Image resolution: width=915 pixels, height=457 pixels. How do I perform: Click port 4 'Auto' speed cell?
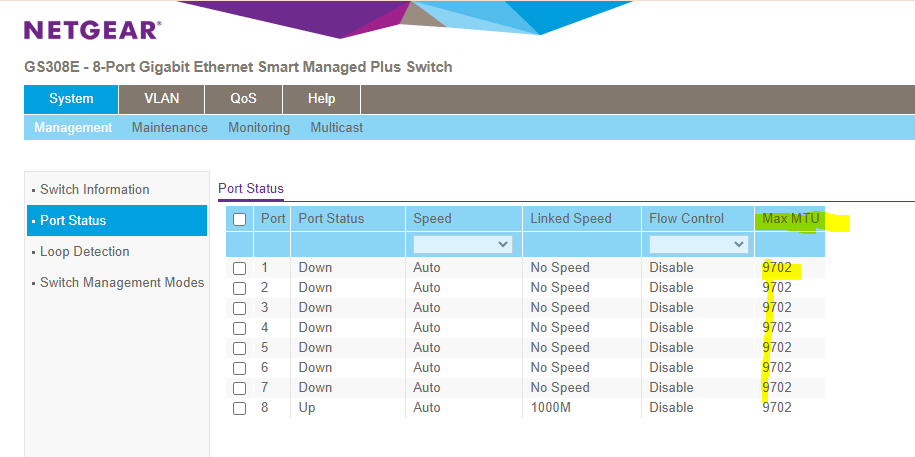click(427, 327)
